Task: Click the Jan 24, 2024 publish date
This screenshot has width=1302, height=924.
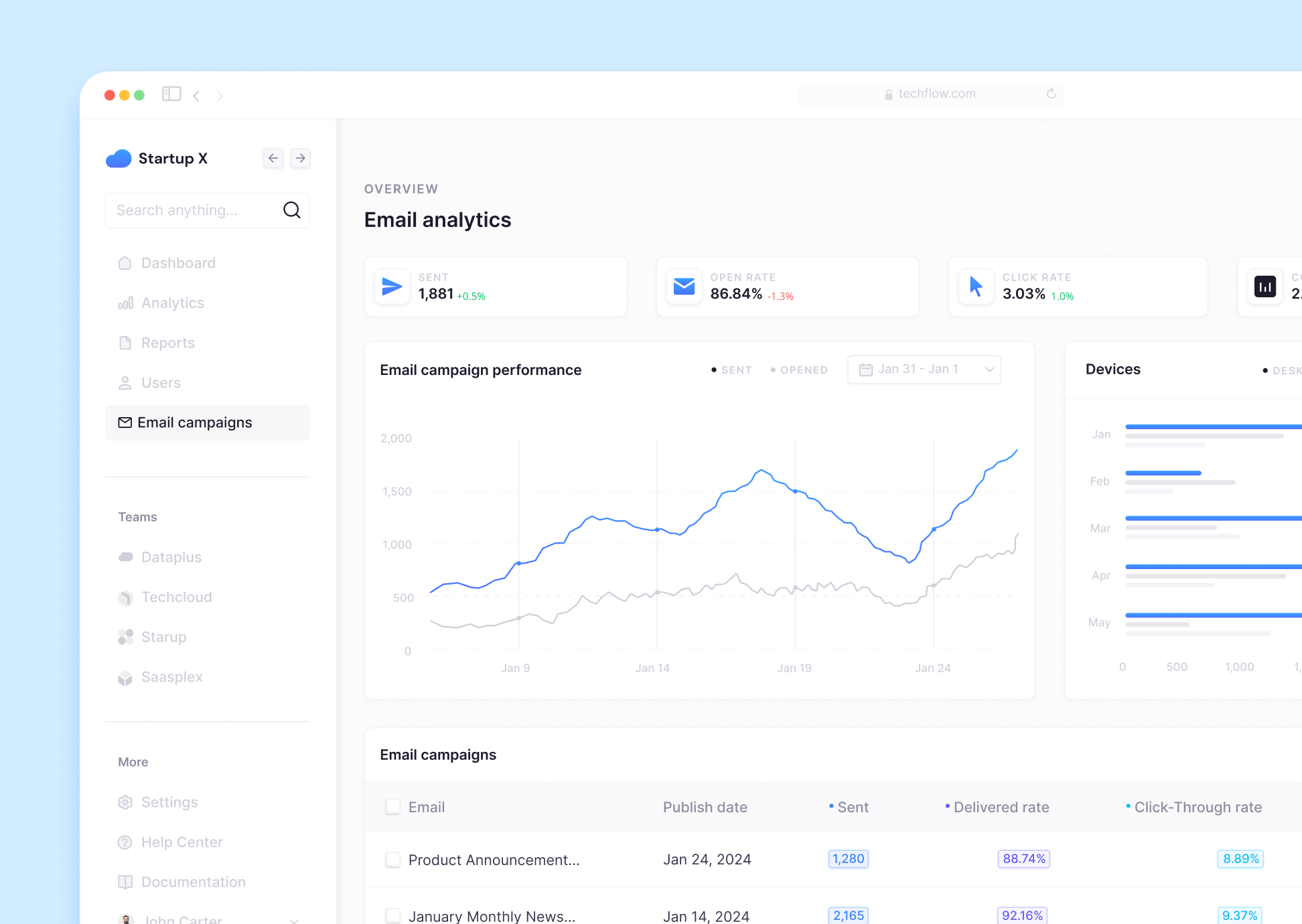Action: click(x=707, y=860)
